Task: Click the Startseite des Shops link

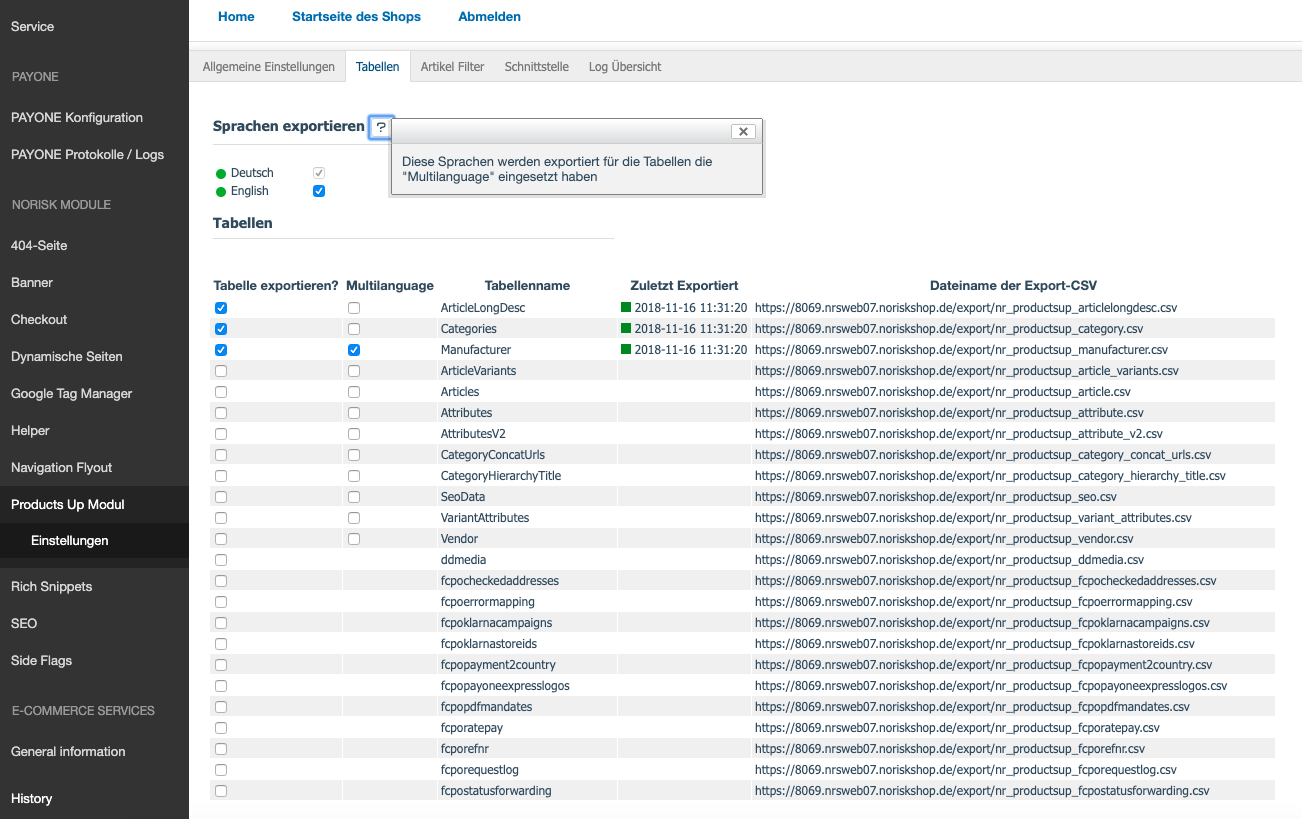Action: (356, 17)
